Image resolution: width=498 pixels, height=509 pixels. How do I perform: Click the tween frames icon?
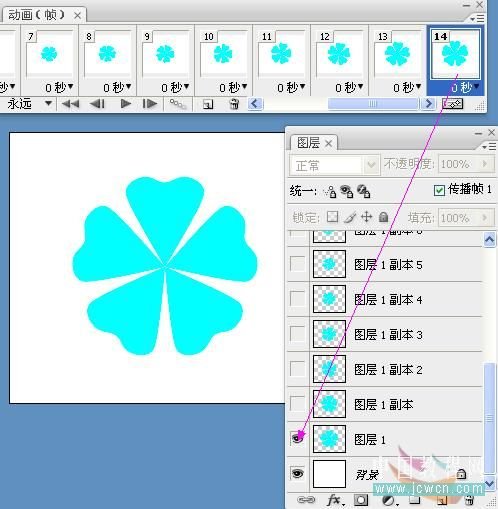[x=178, y=104]
